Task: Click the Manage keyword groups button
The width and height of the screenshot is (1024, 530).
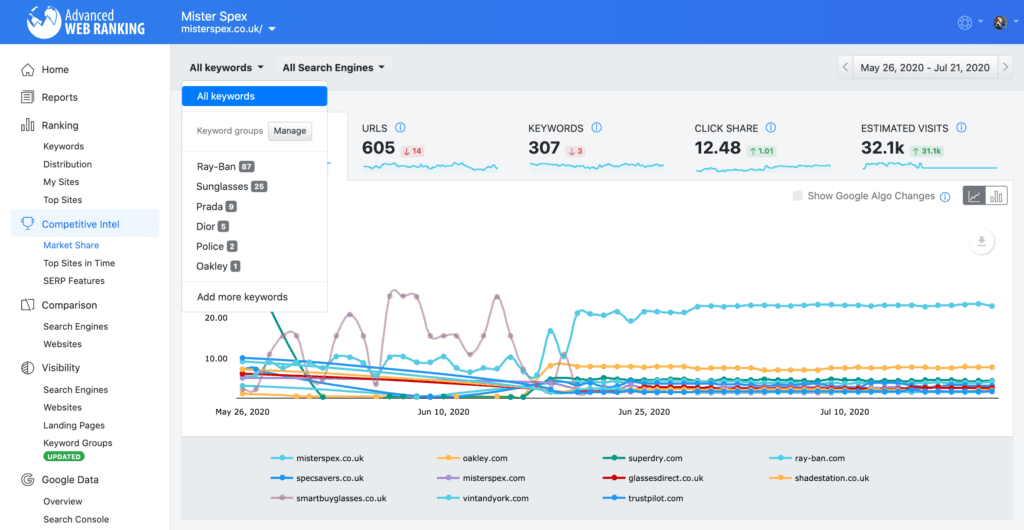Action: (290, 131)
